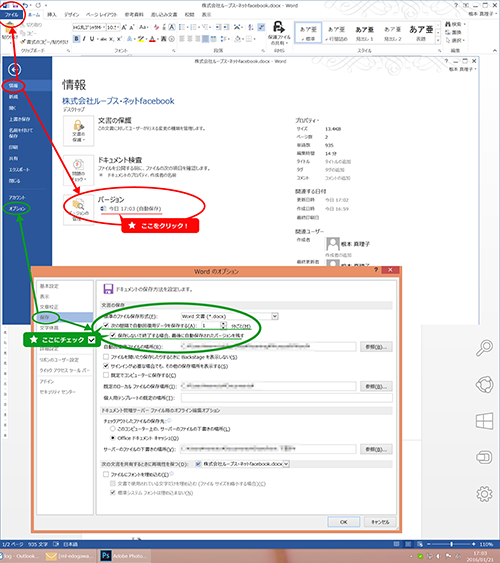Click the autosaved version 今日 17:03 link

point(131,209)
